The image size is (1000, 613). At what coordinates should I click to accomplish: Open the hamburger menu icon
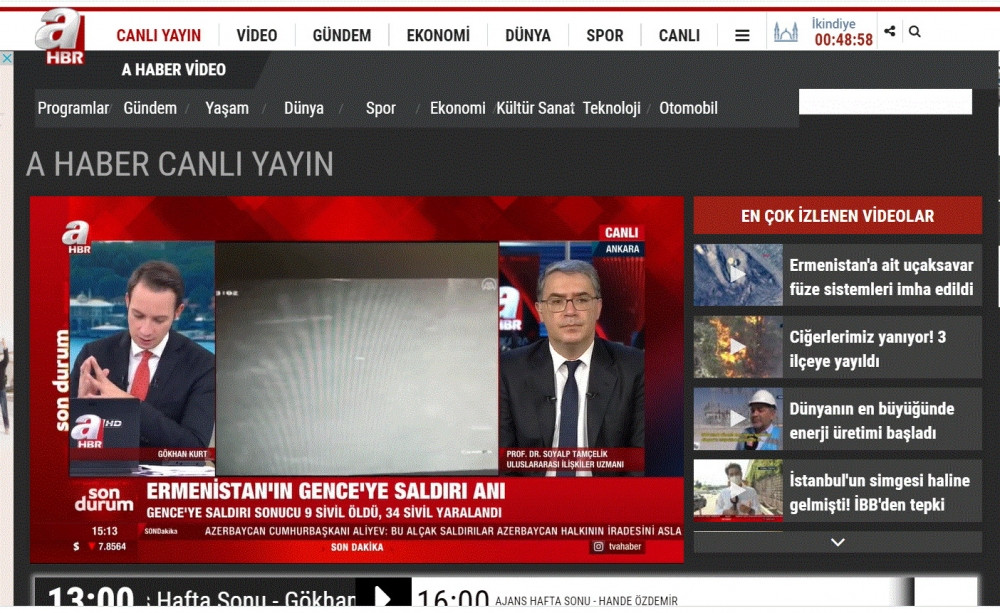pos(742,36)
